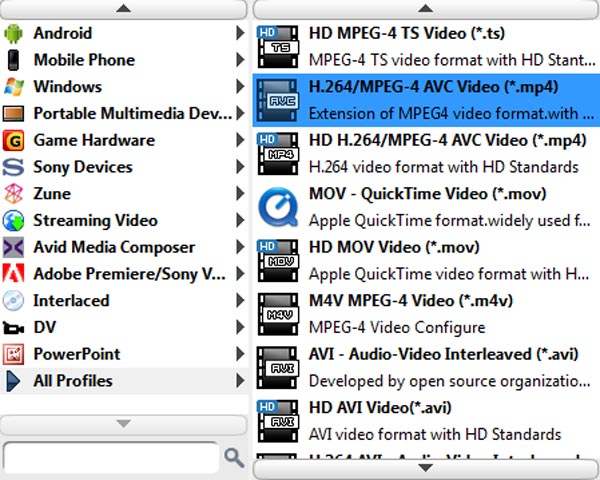Expand the All Profiles submenu arrow
This screenshot has width=600, height=480.
tap(240, 381)
